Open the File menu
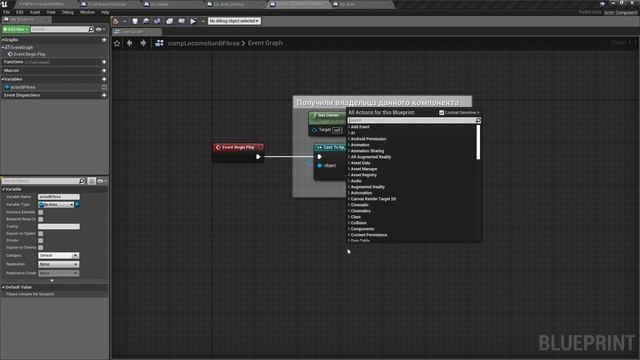Screen dimensions: 640x360 click(x=6, y=12)
